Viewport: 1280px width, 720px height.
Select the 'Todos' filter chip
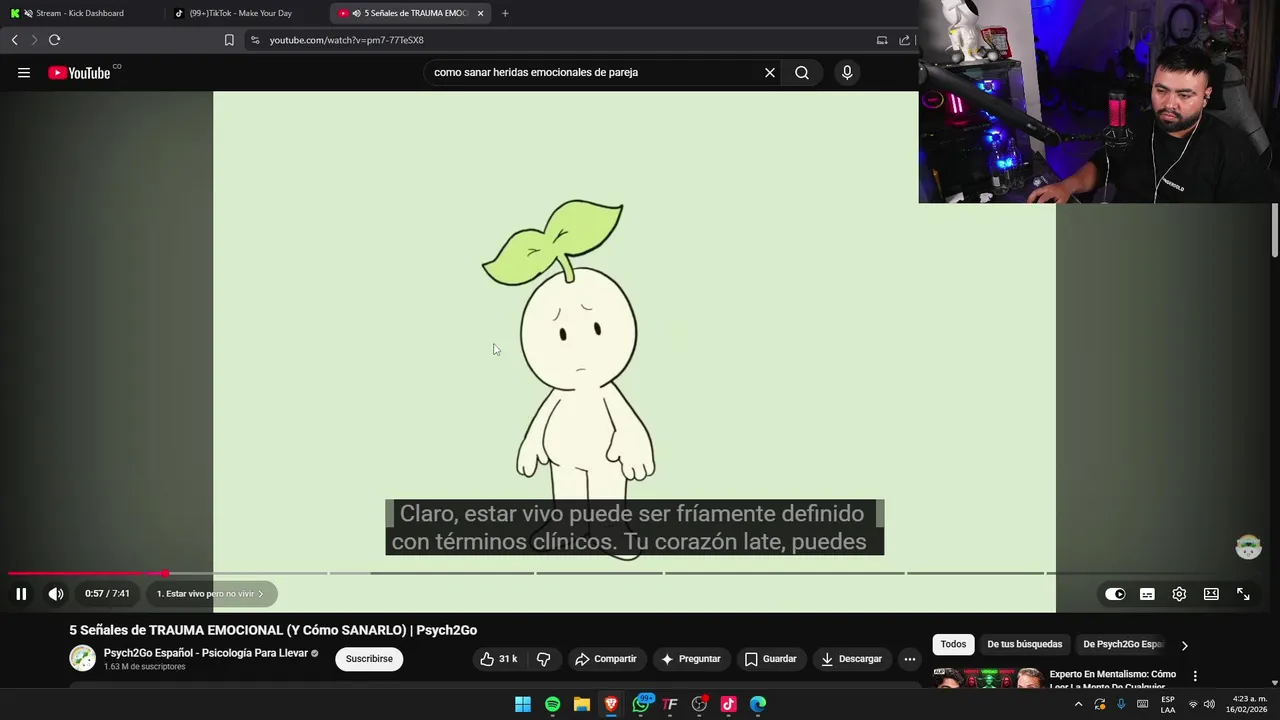pyautogui.click(x=953, y=645)
